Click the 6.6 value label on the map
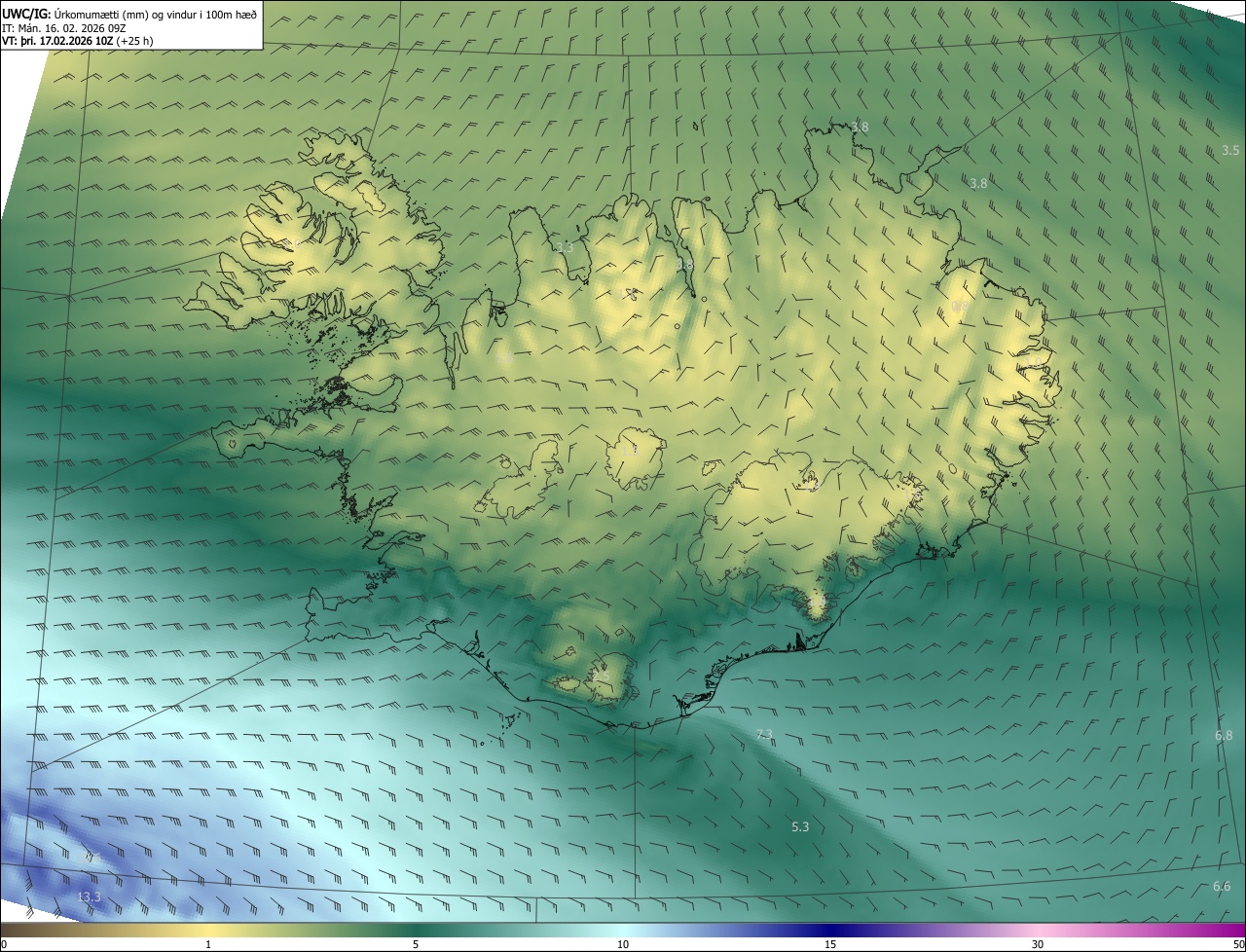The image size is (1246, 952). click(1222, 886)
